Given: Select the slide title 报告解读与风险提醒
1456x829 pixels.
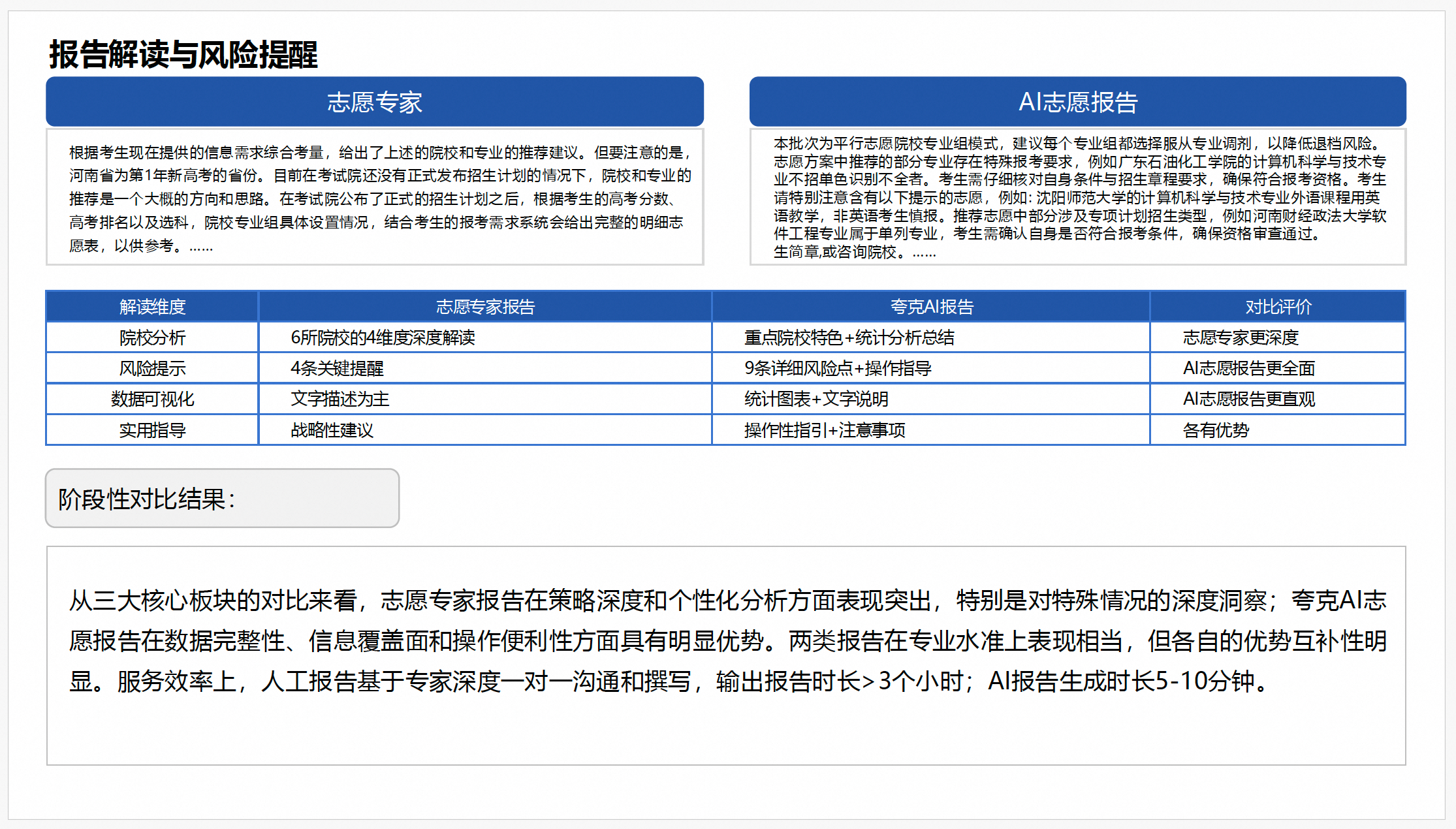Looking at the screenshot, I should tap(183, 54).
